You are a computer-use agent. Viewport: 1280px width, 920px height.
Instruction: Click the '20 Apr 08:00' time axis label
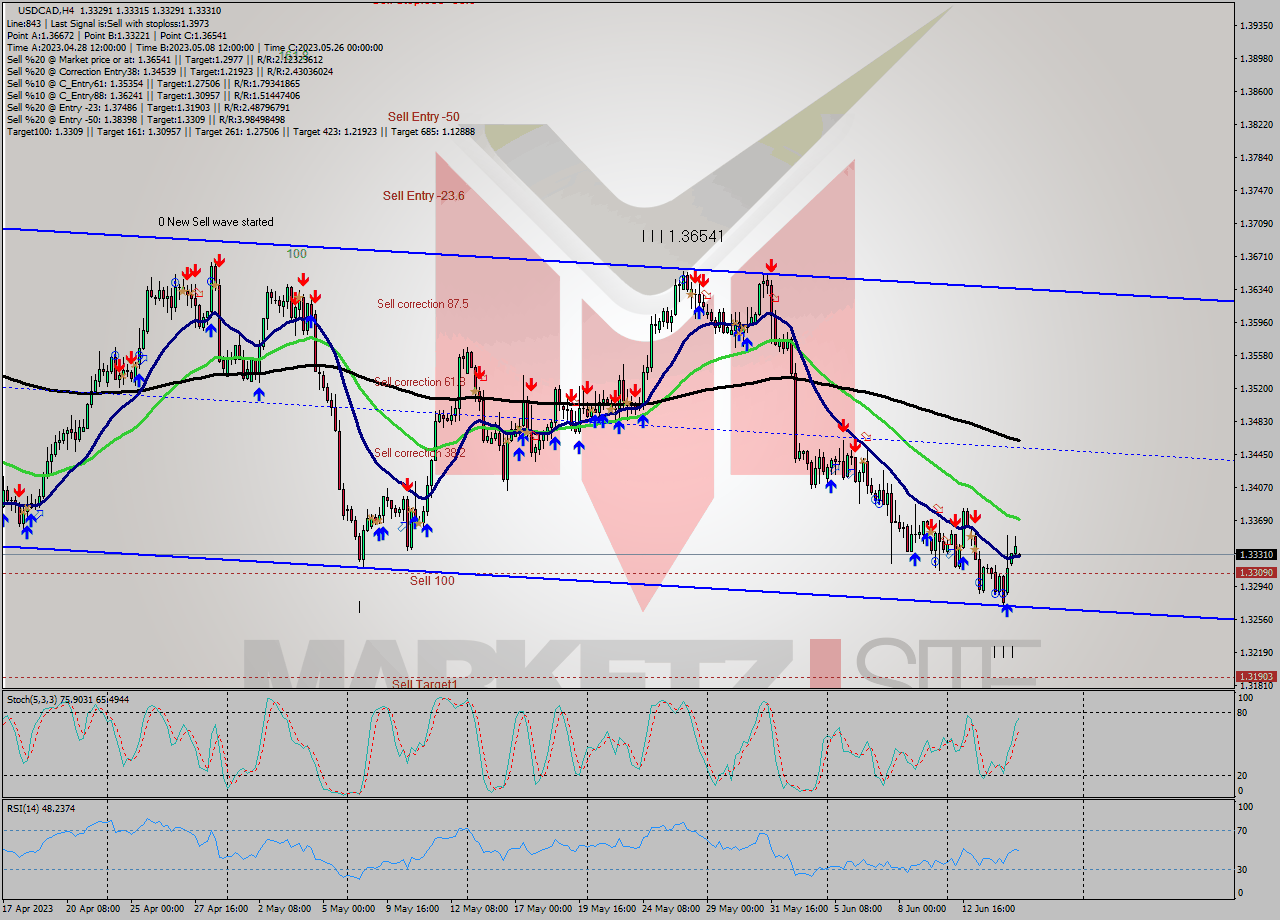click(91, 908)
